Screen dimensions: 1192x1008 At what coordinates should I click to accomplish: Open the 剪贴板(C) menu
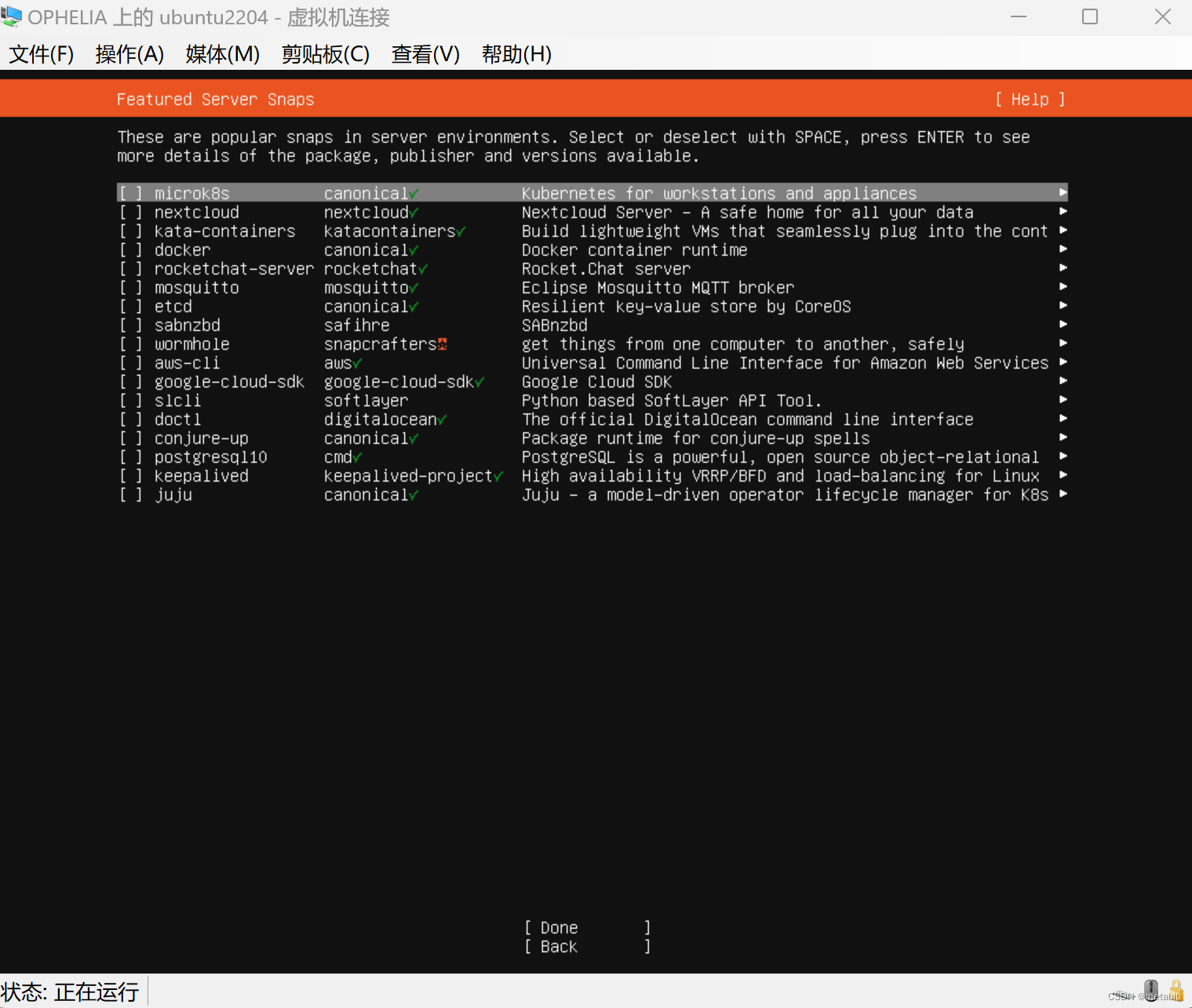pos(326,54)
